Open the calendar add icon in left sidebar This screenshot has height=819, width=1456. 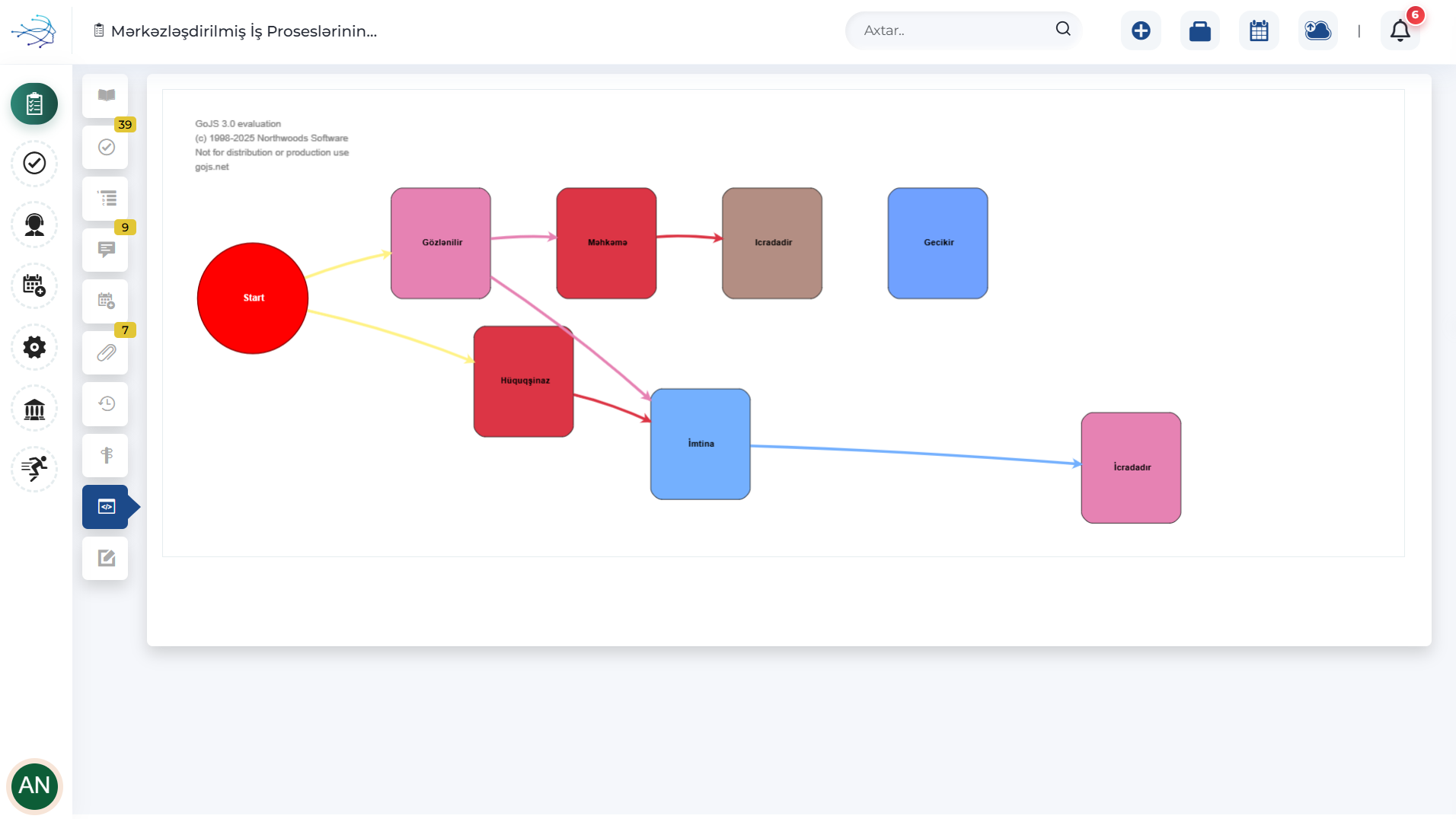[34, 285]
